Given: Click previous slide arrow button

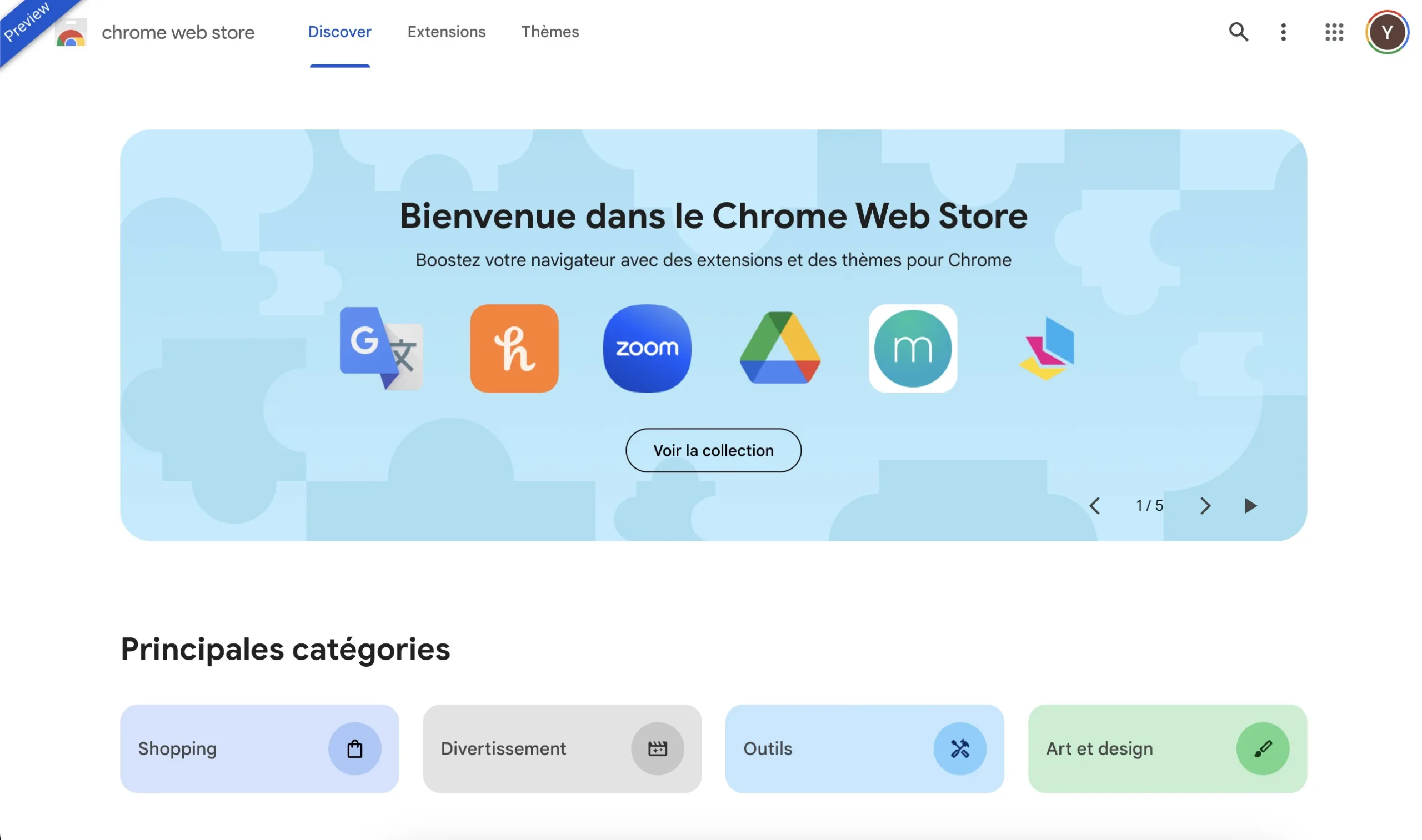Looking at the screenshot, I should pos(1094,505).
